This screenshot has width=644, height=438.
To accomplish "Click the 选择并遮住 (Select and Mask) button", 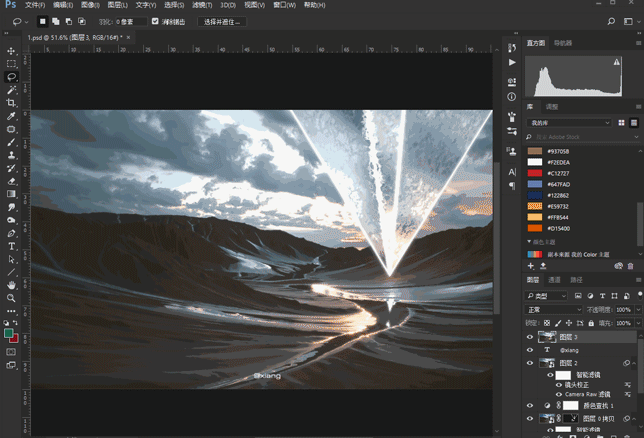I will 221,21.
